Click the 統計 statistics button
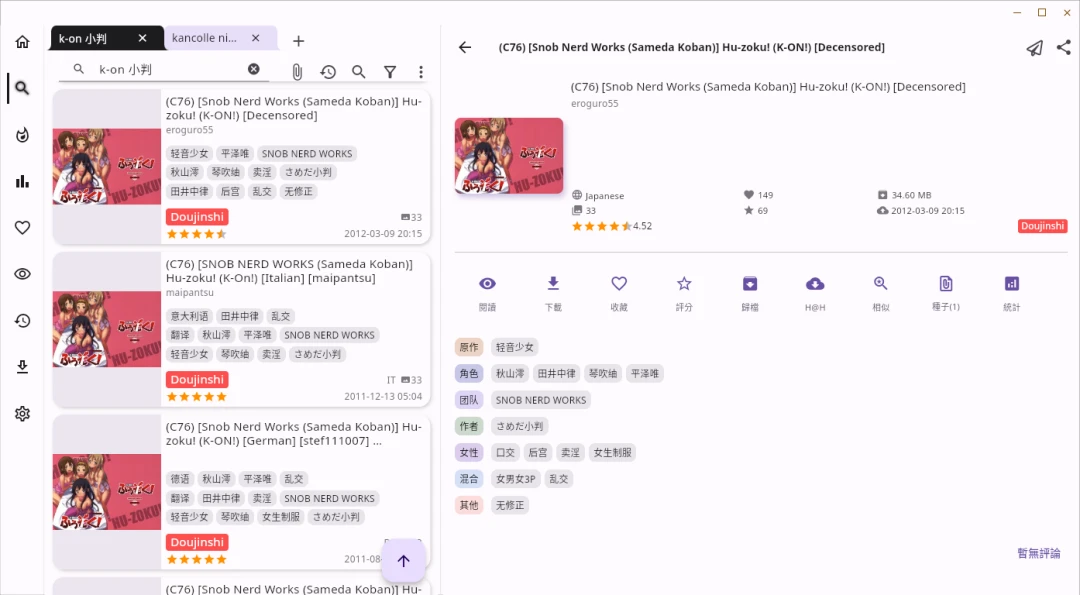 [1012, 293]
